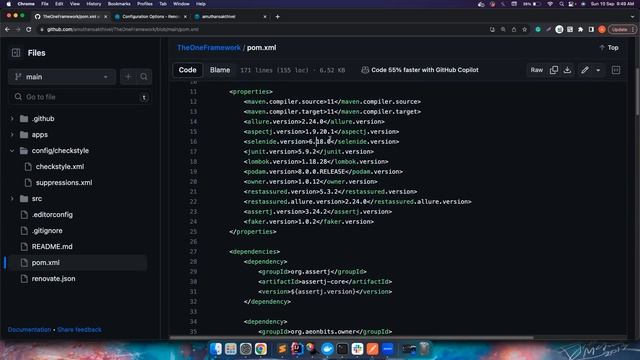Switch to Blame view tab
640x360 pixels.
tap(220, 70)
